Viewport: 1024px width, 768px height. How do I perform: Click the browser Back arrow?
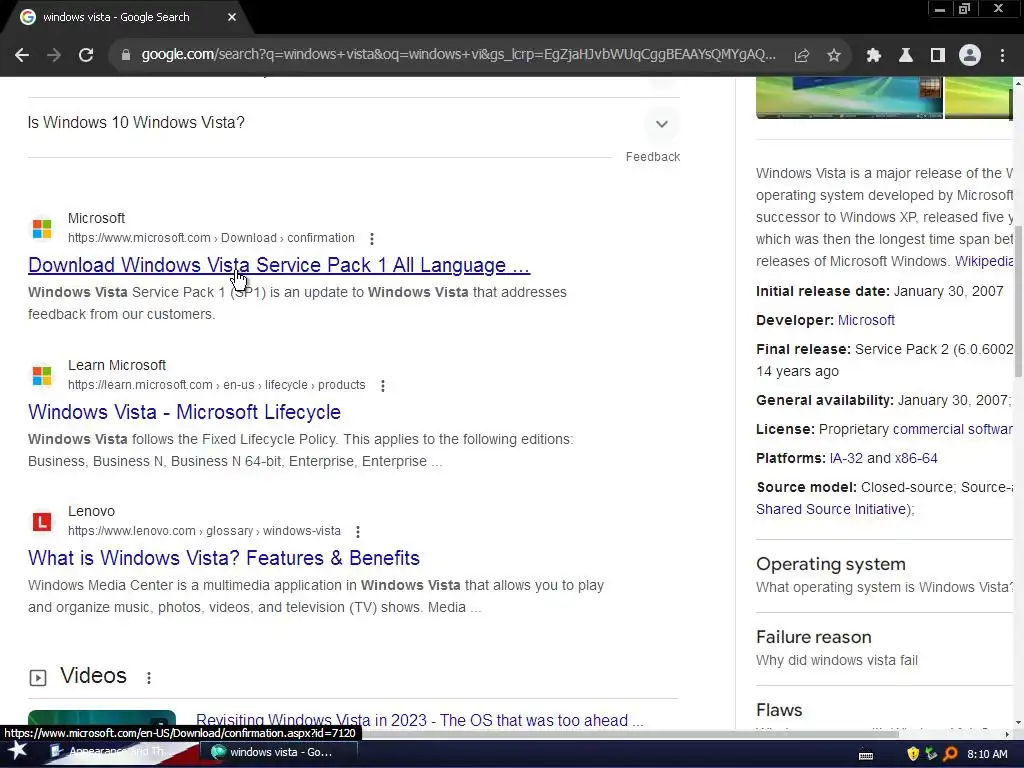tap(22, 56)
